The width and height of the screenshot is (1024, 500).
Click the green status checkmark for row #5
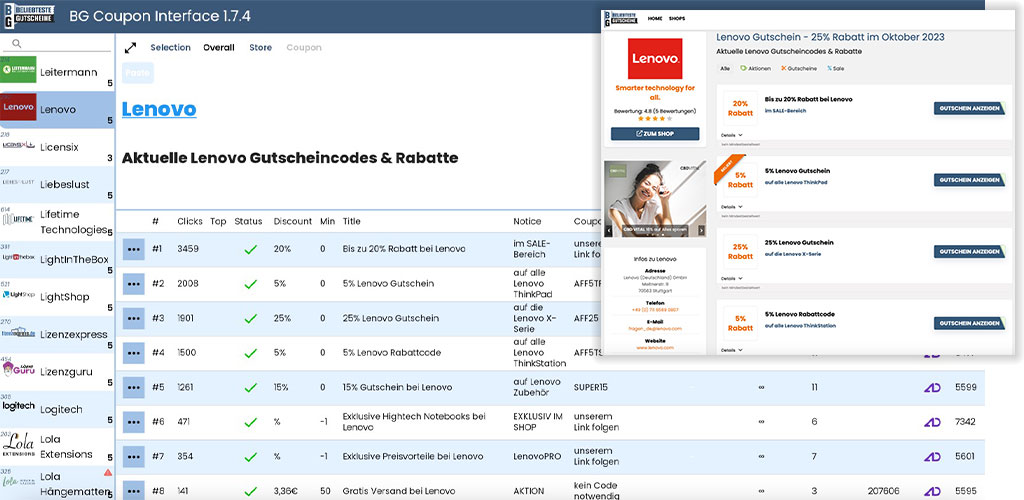[251, 388]
